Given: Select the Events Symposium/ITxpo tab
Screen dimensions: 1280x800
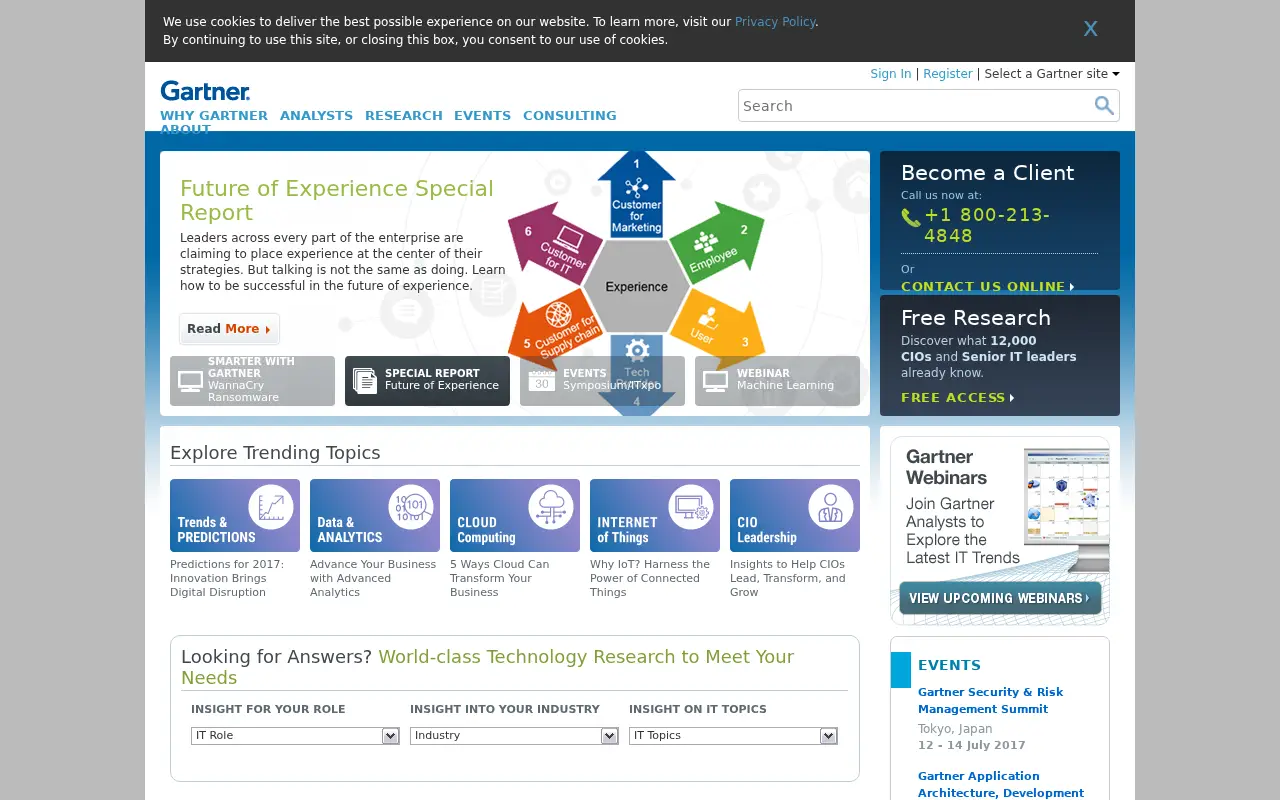Looking at the screenshot, I should (x=602, y=381).
